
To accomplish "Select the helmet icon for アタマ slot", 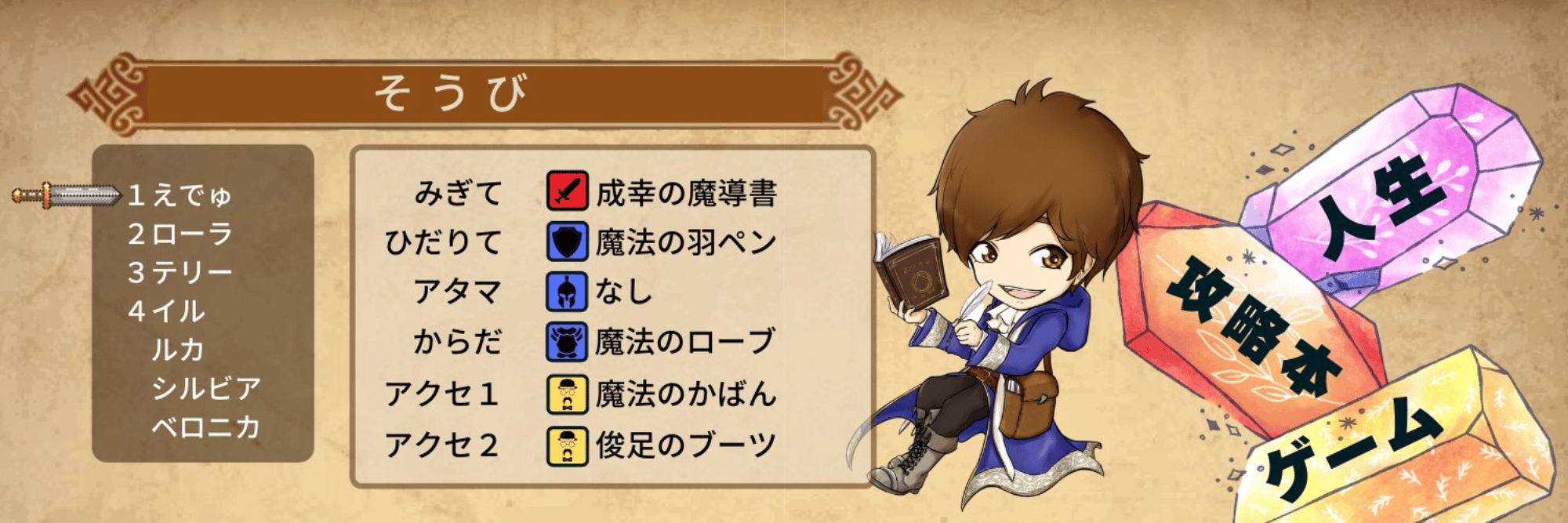I will pyautogui.click(x=567, y=292).
